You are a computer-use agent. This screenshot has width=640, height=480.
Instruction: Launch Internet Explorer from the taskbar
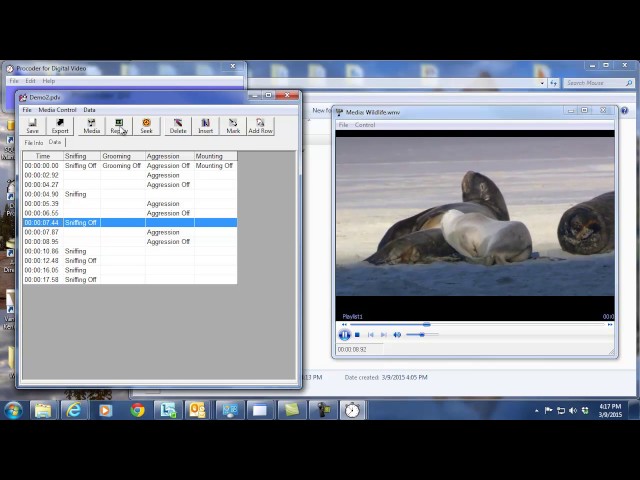(x=74, y=410)
